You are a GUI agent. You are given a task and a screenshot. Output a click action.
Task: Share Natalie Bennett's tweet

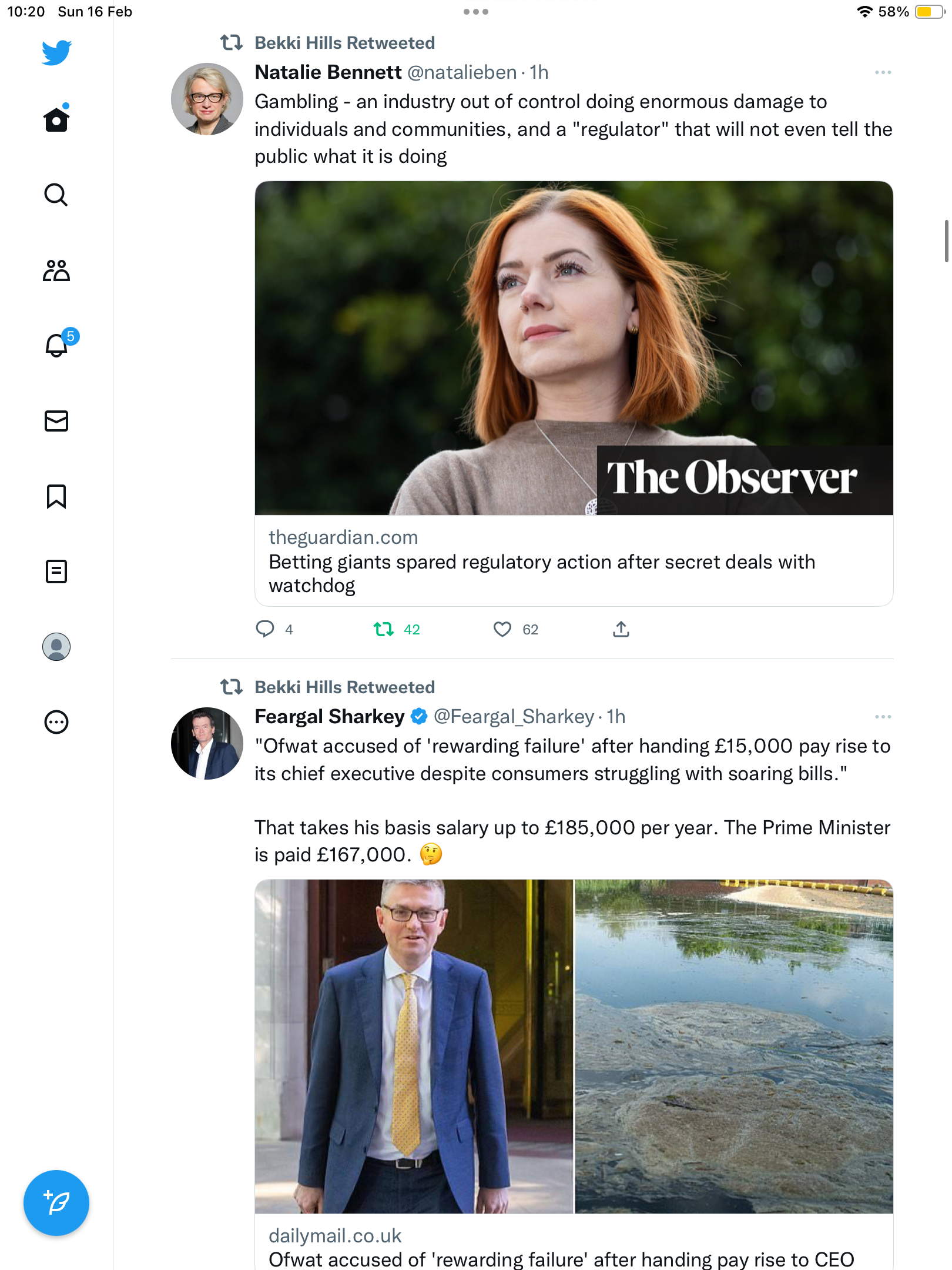click(x=621, y=629)
